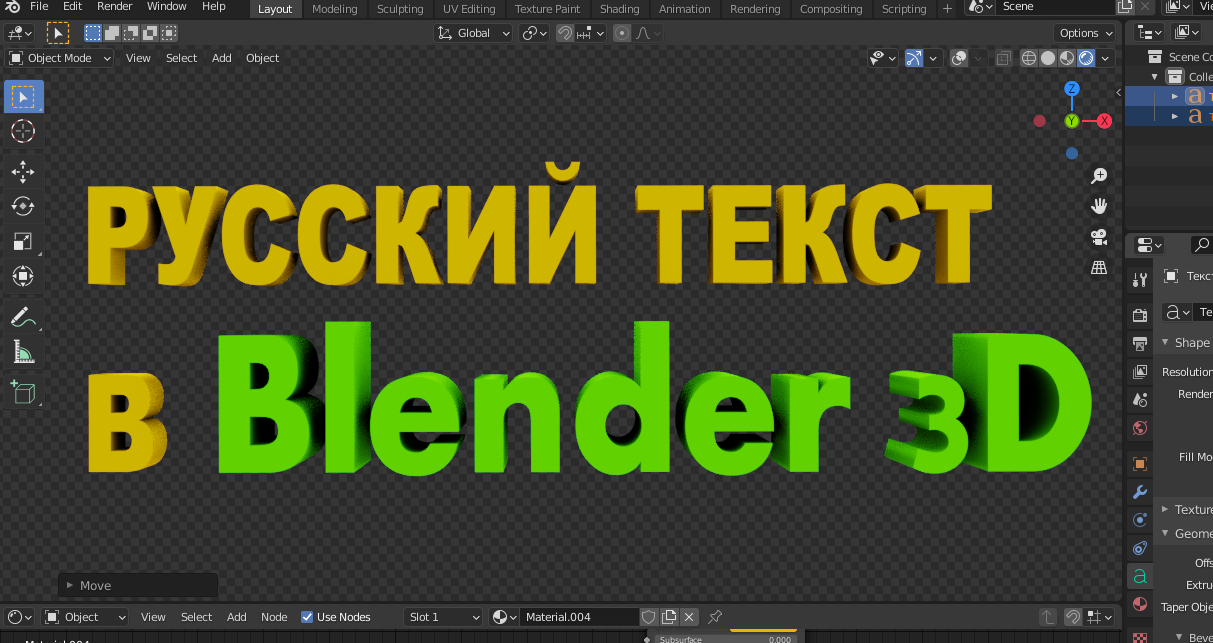This screenshot has width=1213, height=643.
Task: Pick the Scale tool
Action: [x=23, y=241]
